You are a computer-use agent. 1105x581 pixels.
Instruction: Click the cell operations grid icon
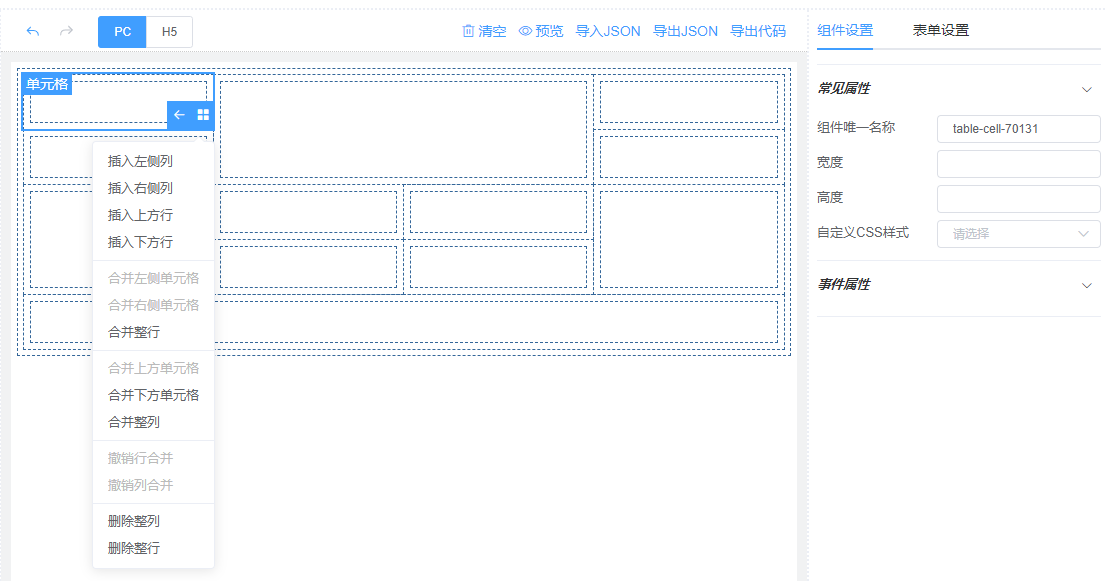click(x=203, y=114)
